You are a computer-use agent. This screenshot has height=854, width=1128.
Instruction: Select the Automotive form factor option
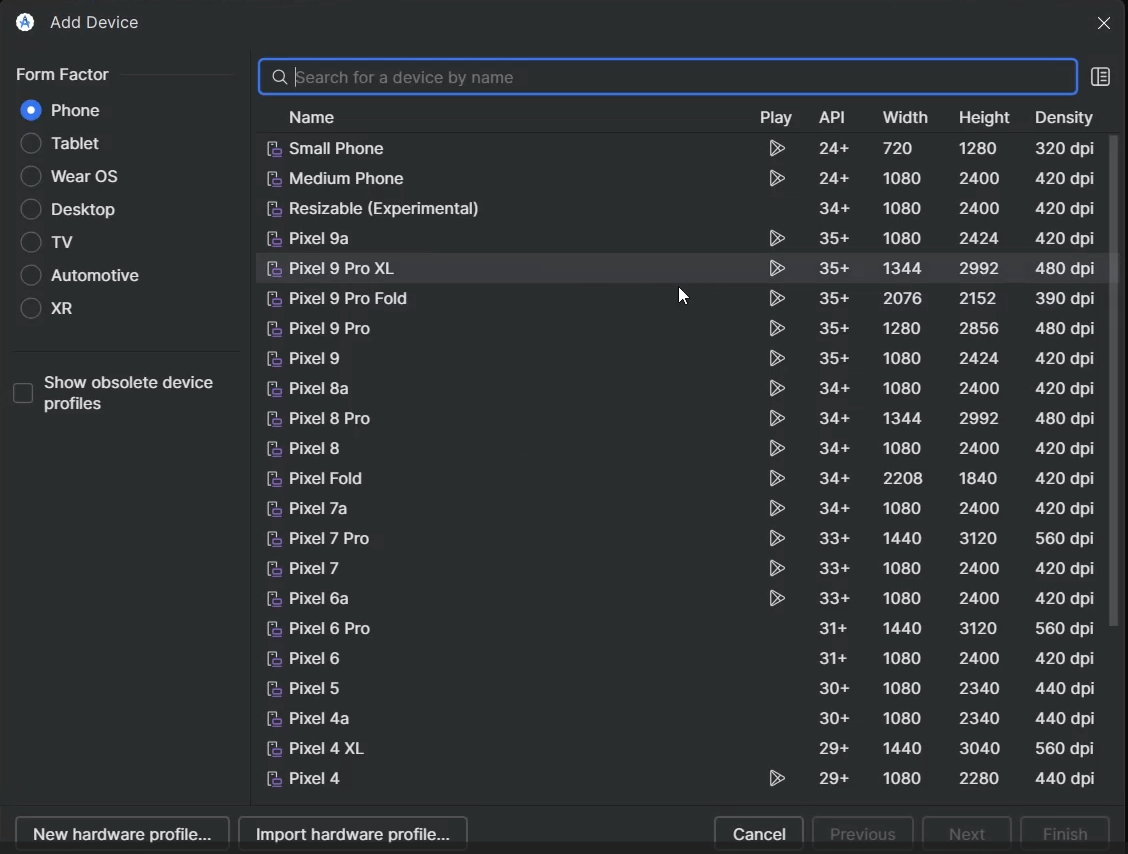point(31,275)
